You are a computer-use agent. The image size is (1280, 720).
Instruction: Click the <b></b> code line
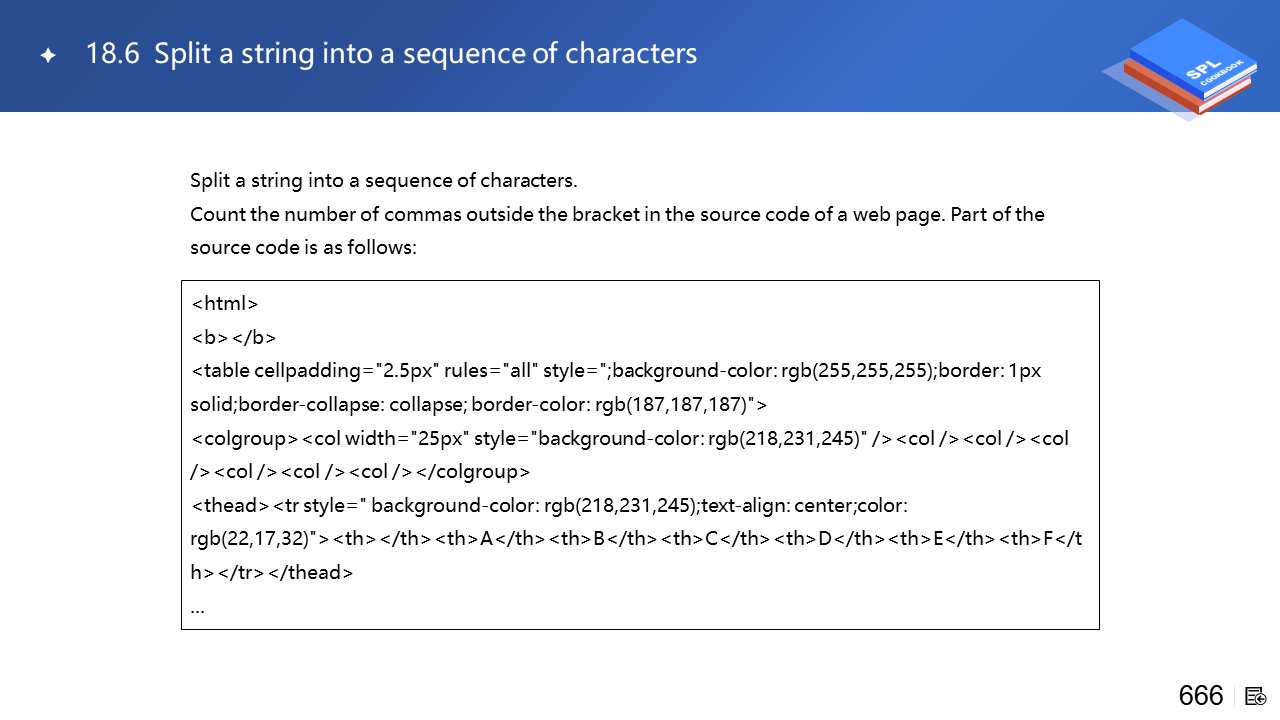pyautogui.click(x=234, y=337)
